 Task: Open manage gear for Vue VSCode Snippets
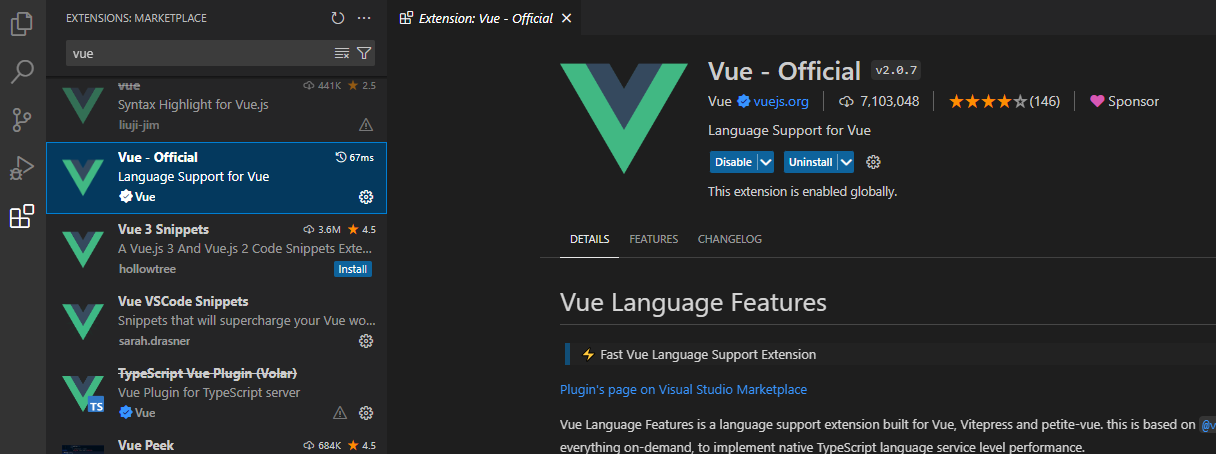pyautogui.click(x=366, y=341)
